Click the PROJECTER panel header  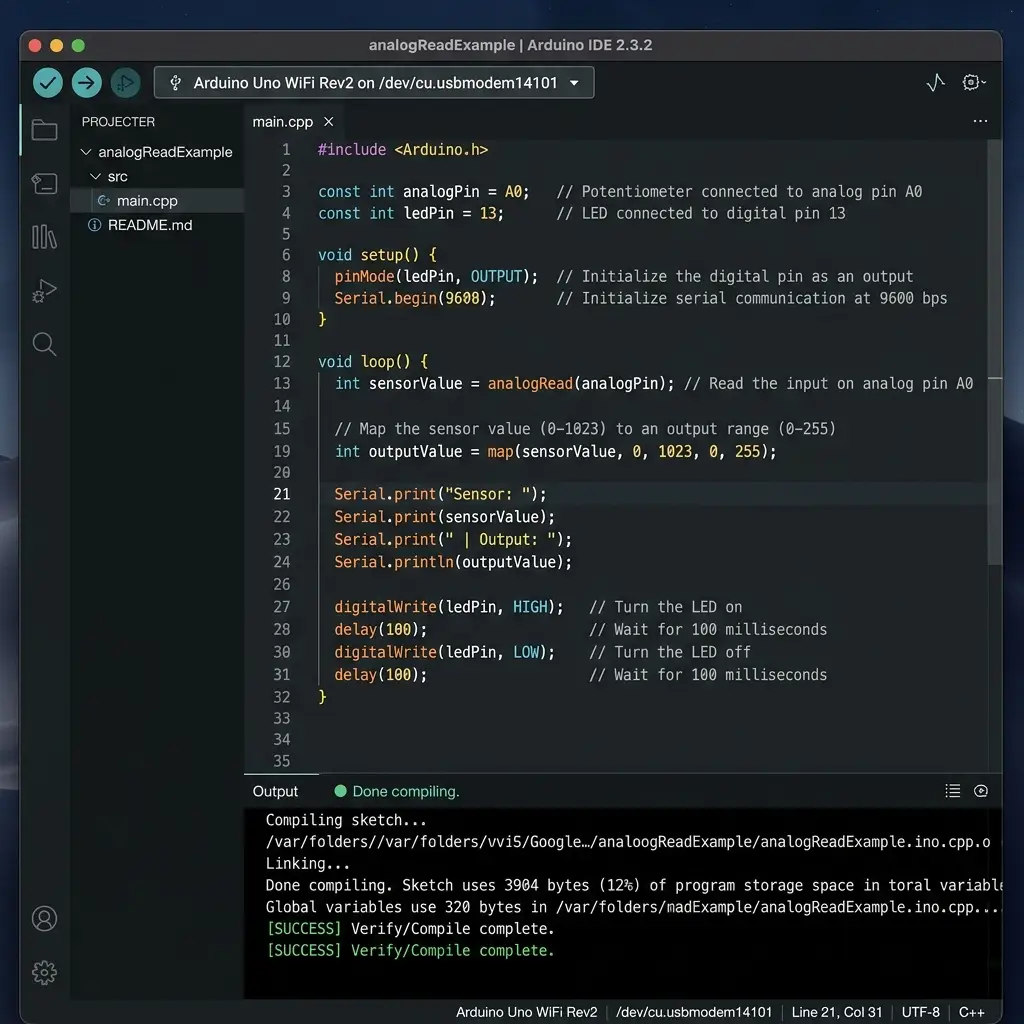coord(118,121)
